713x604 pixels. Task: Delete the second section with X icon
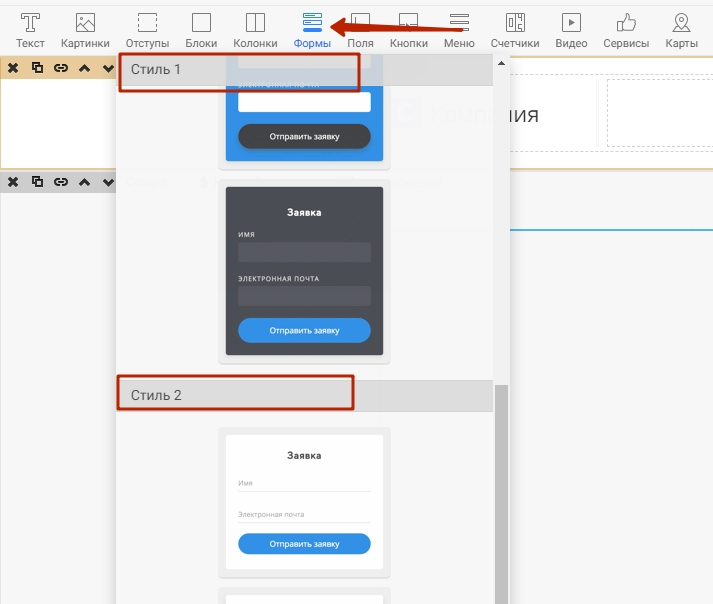[x=13, y=182]
